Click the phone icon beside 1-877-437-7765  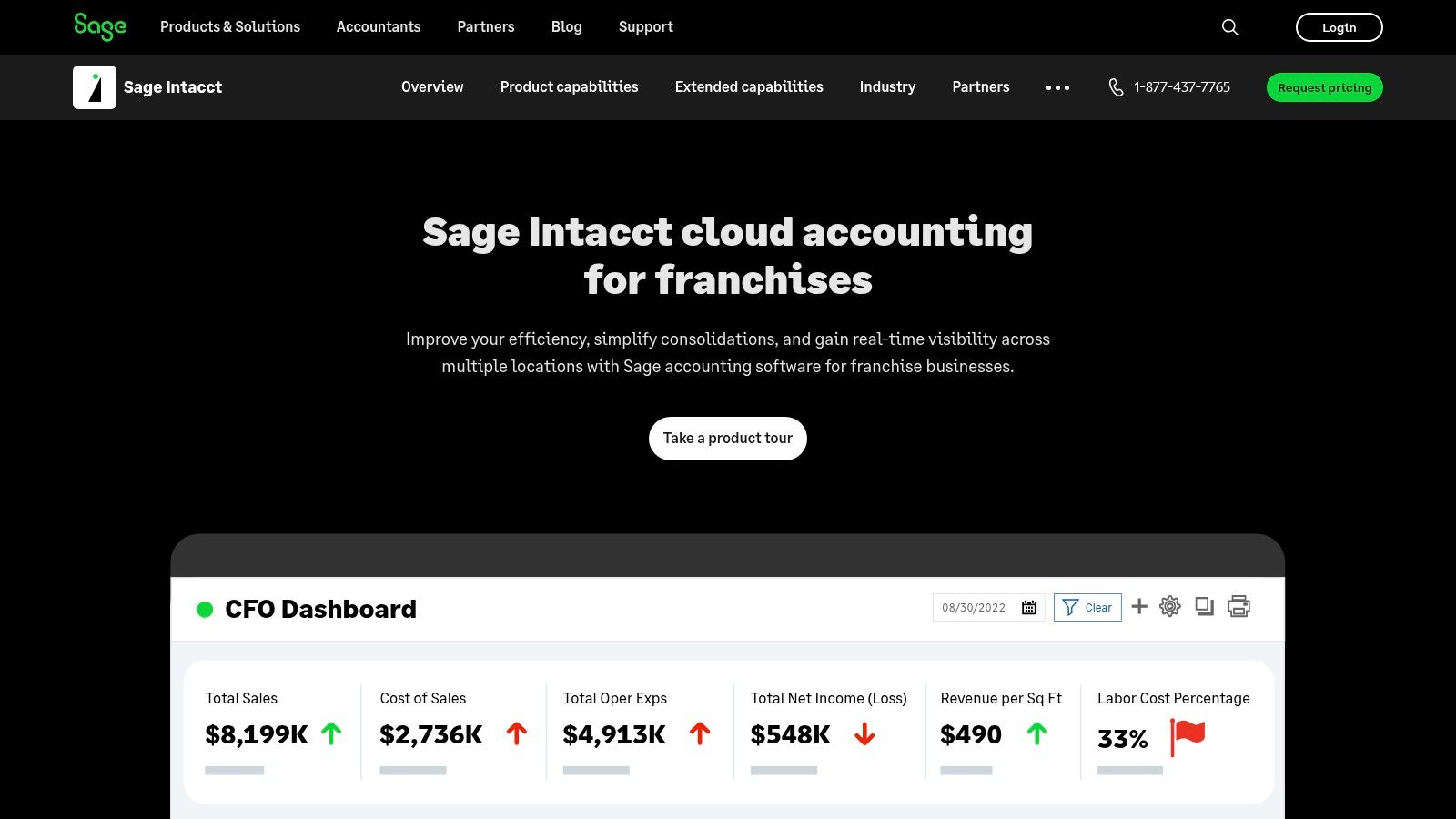point(1116,87)
